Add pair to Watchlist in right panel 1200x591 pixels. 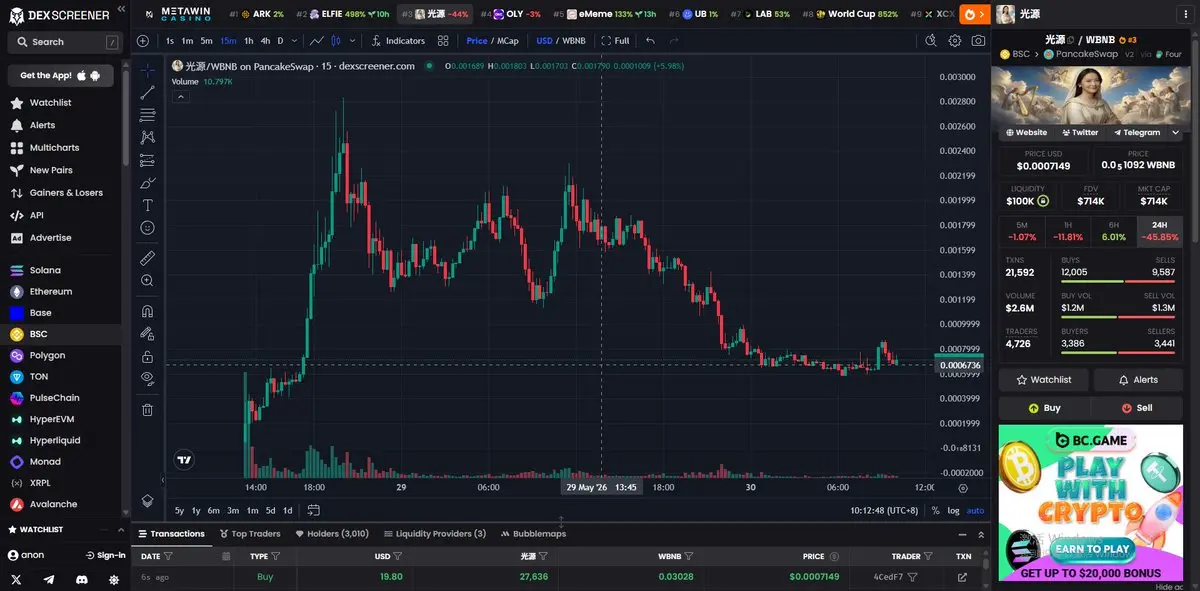1044,380
